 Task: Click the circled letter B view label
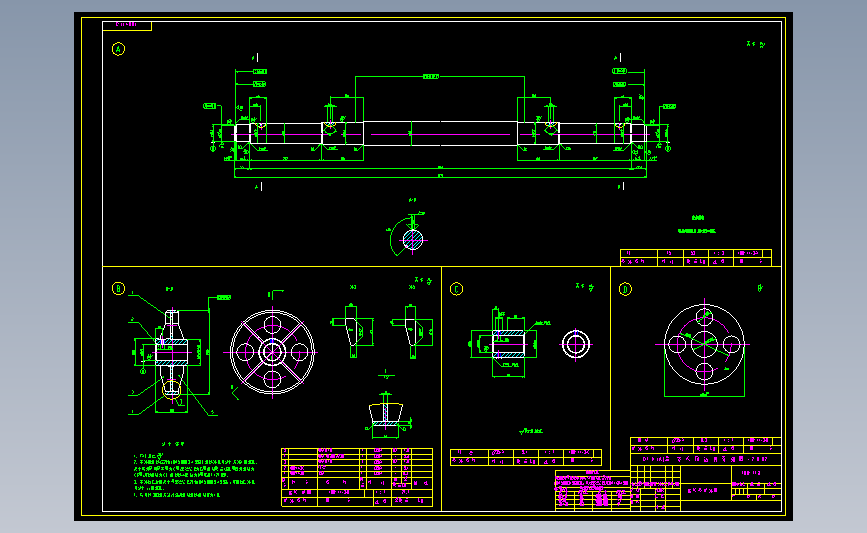tap(118, 289)
